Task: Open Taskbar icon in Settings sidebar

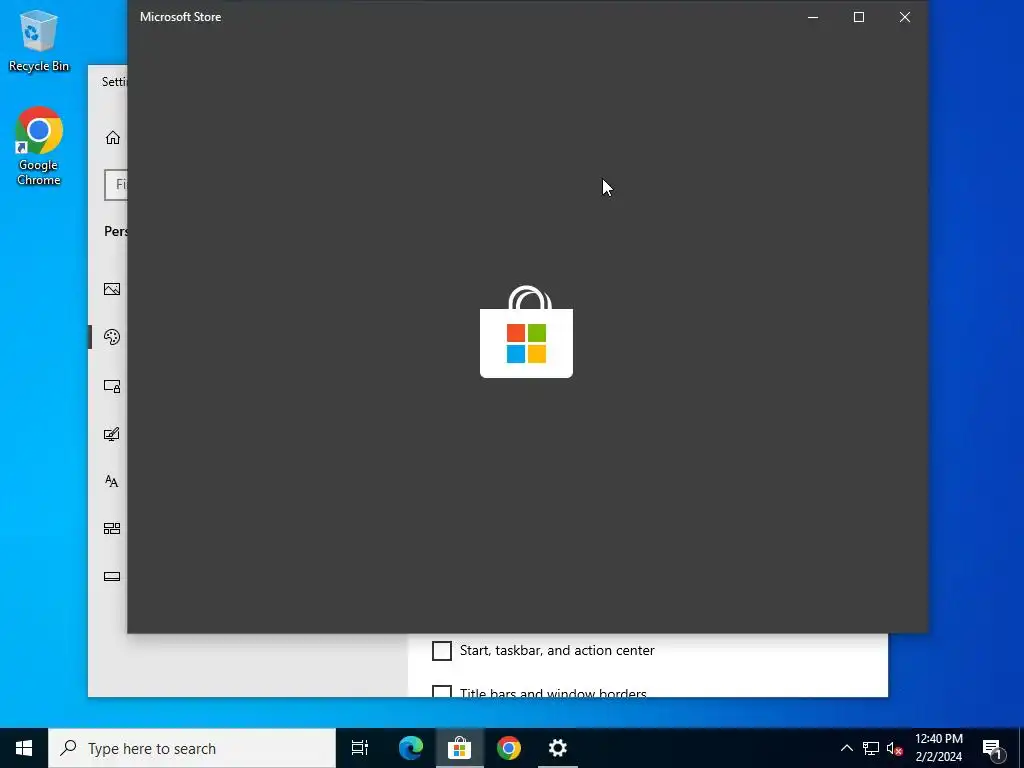Action: (x=112, y=577)
